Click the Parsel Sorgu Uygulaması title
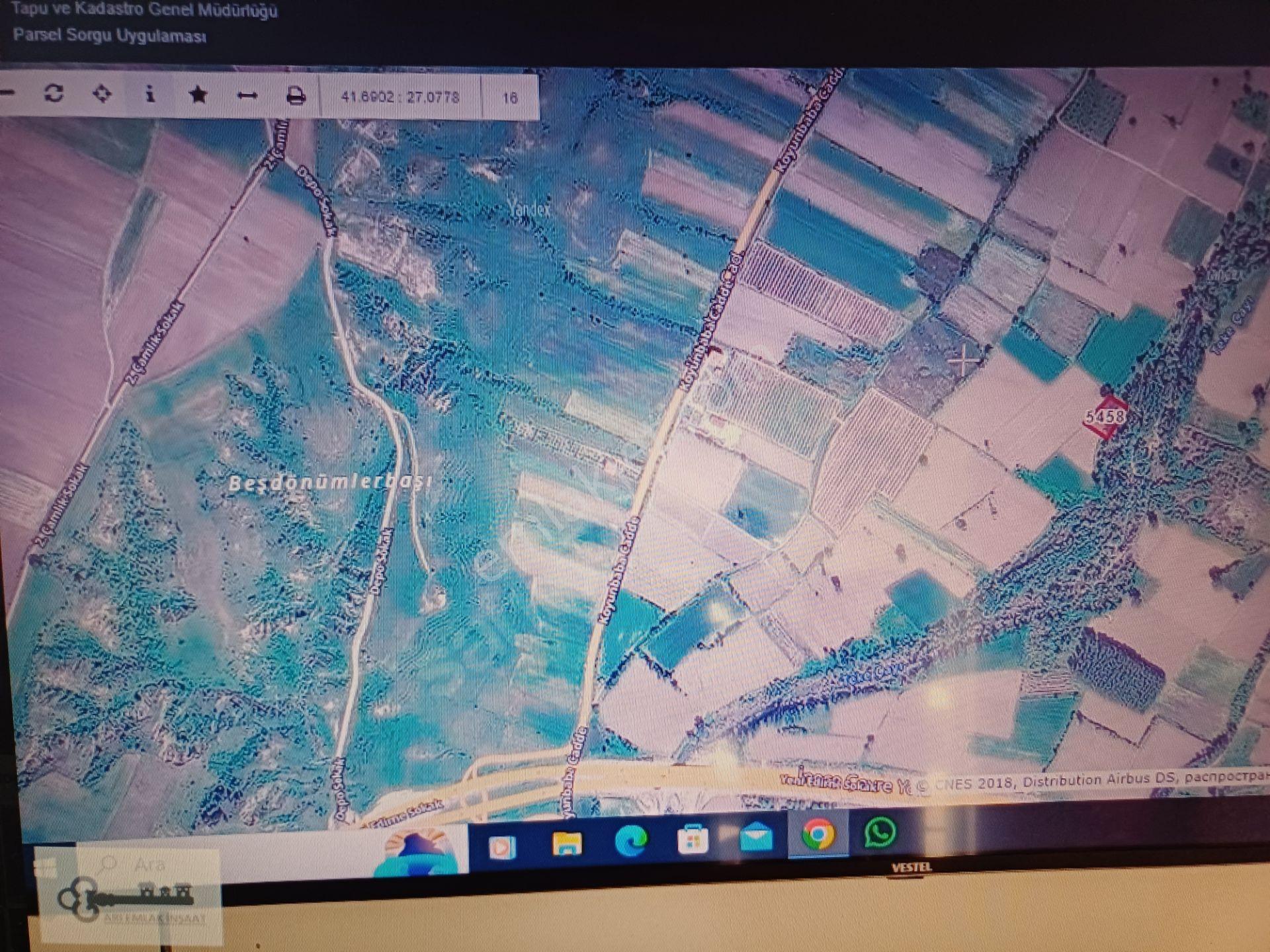Screen dimensions: 1270x952 click(x=110, y=35)
